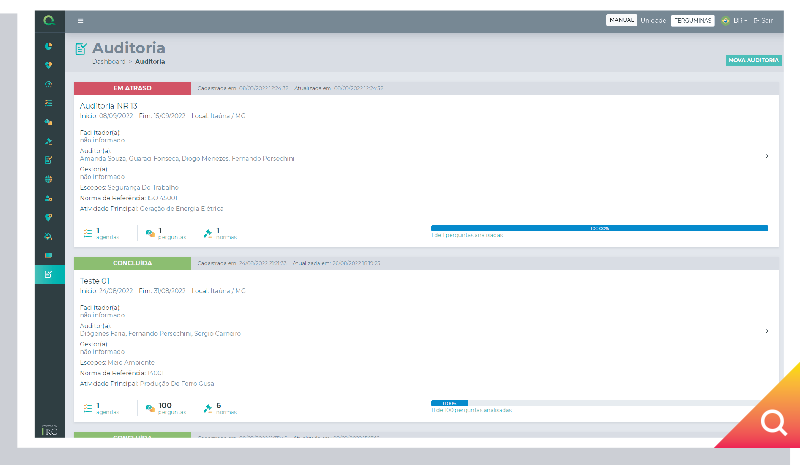
Task: Click the hammer icon in Teste 01 card
Action: (x=207, y=407)
